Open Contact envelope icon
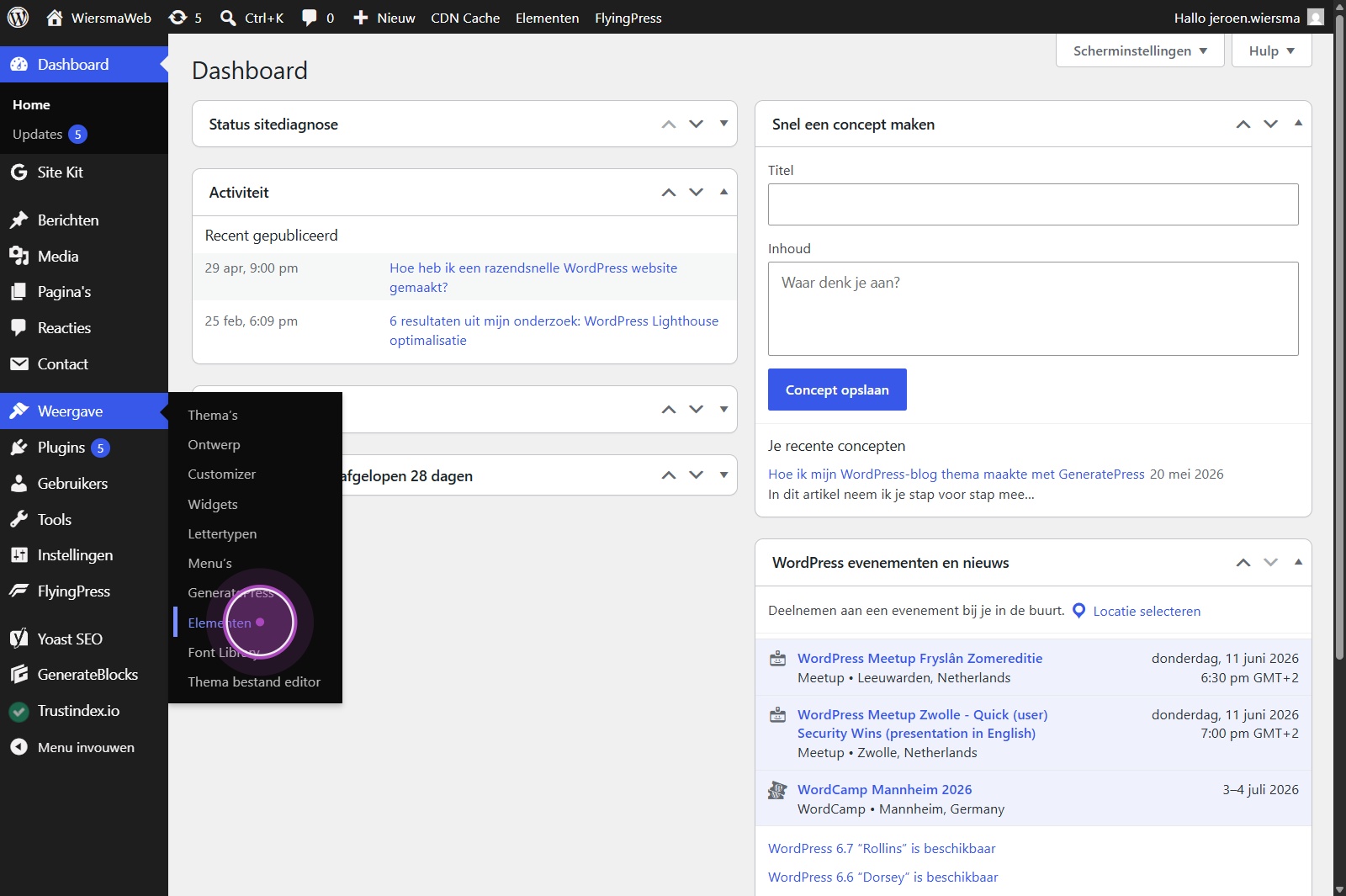The image size is (1346, 896). click(x=19, y=364)
